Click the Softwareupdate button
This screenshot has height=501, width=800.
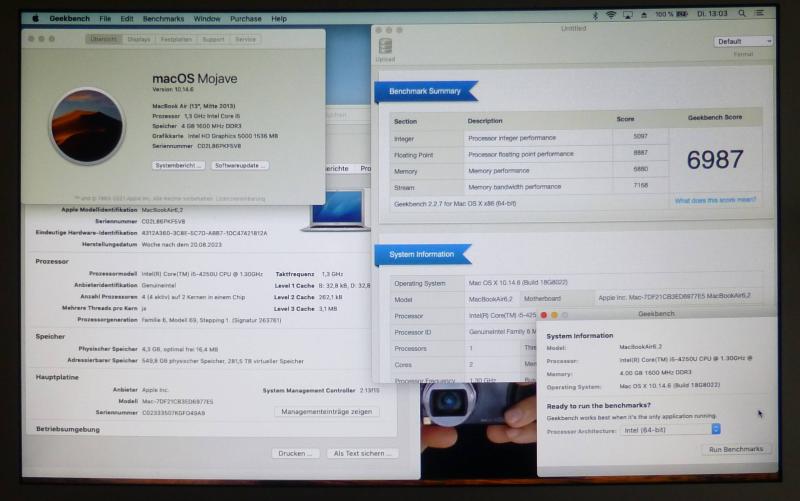(240, 165)
